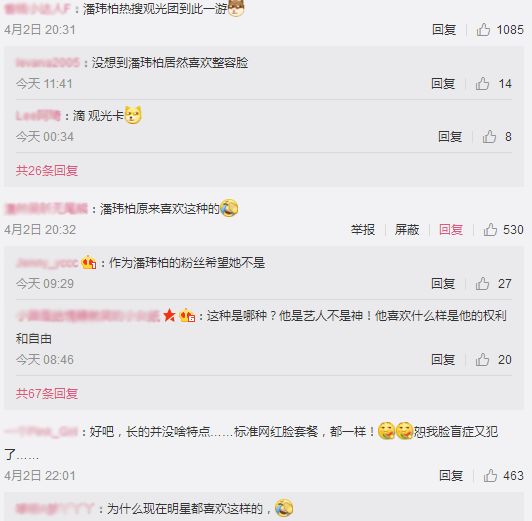Click 屏蔽 to block the 20:32 comment
The image size is (532, 521).
coord(407,230)
